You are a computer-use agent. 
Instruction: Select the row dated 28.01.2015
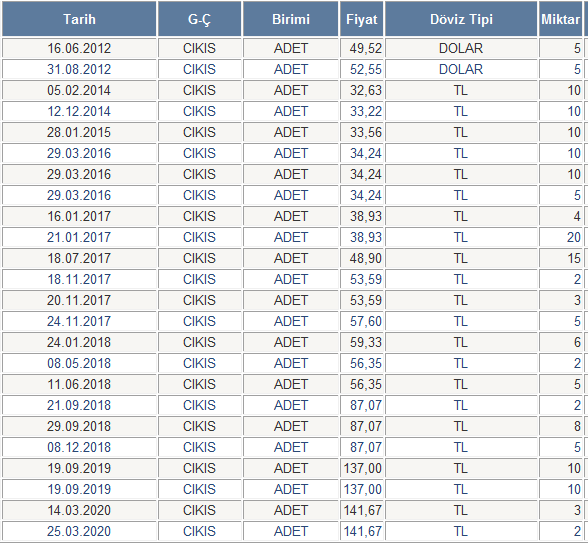292,132
